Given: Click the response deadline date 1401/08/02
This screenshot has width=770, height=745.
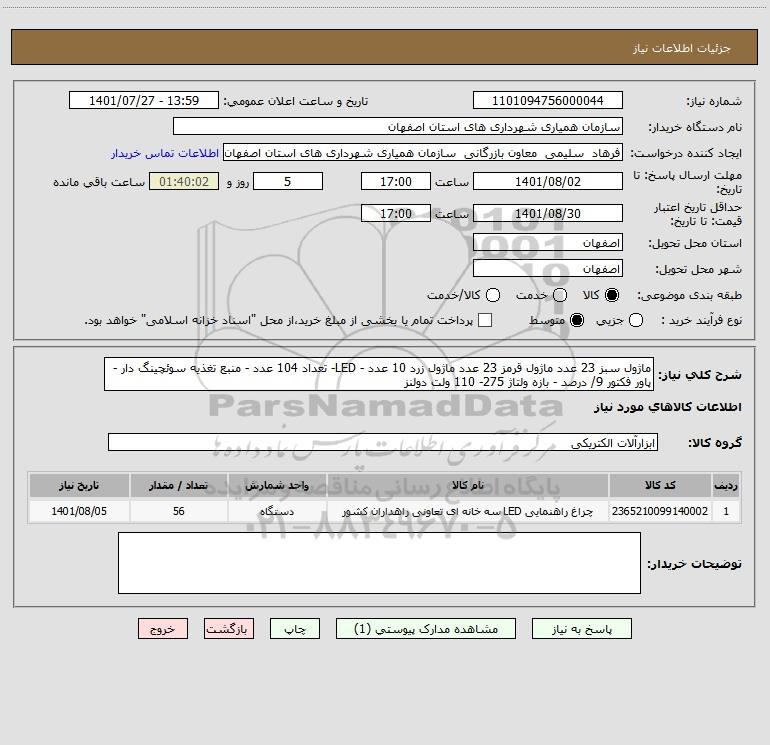Looking at the screenshot, I should (x=548, y=181).
